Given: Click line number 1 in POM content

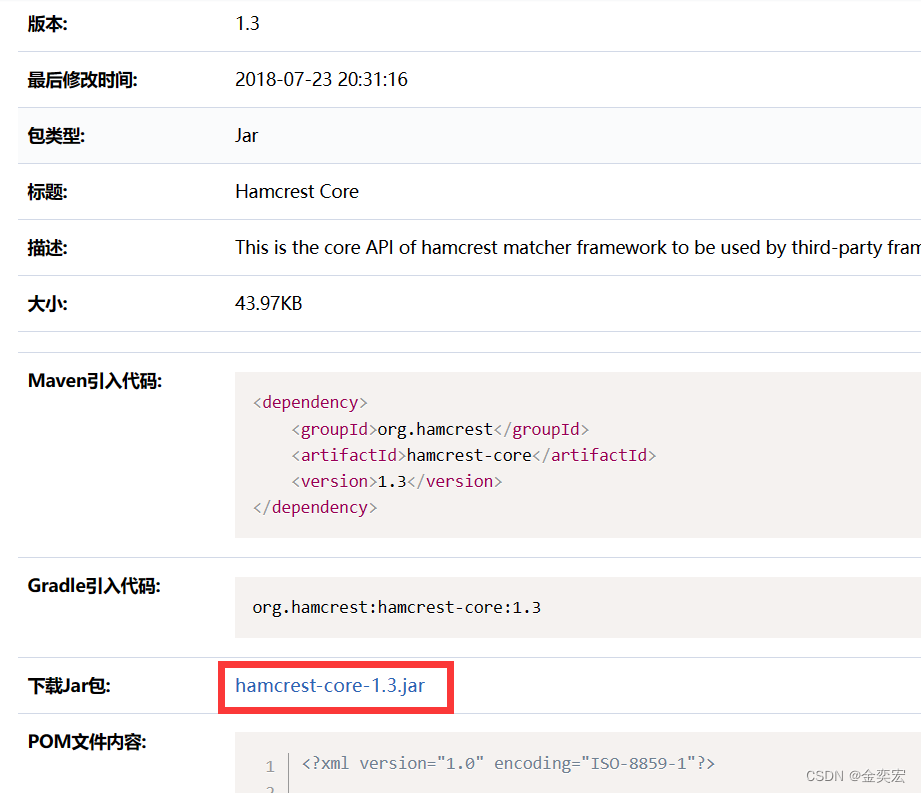Looking at the screenshot, I should pyautogui.click(x=269, y=765).
